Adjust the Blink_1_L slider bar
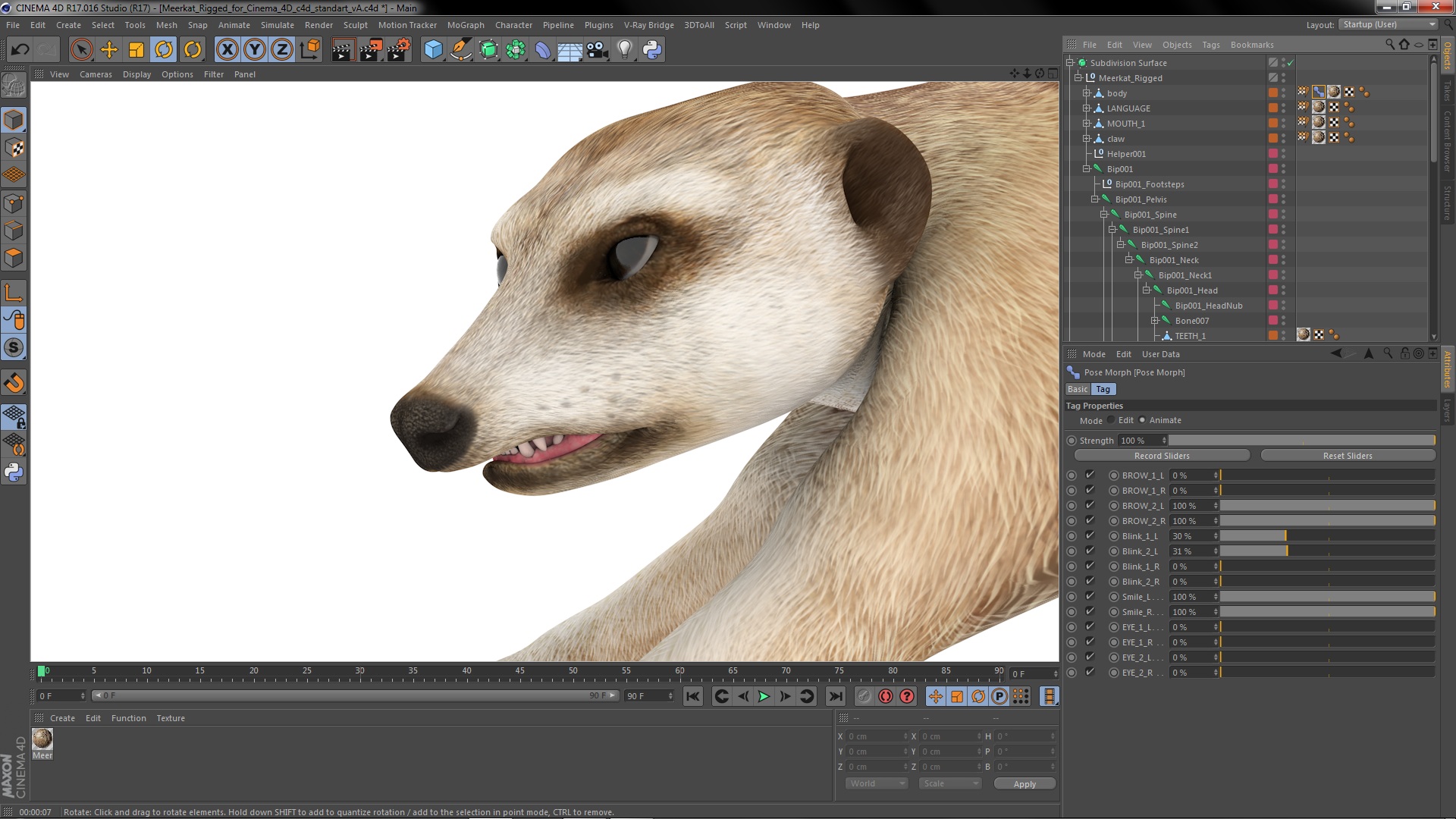 (1327, 536)
